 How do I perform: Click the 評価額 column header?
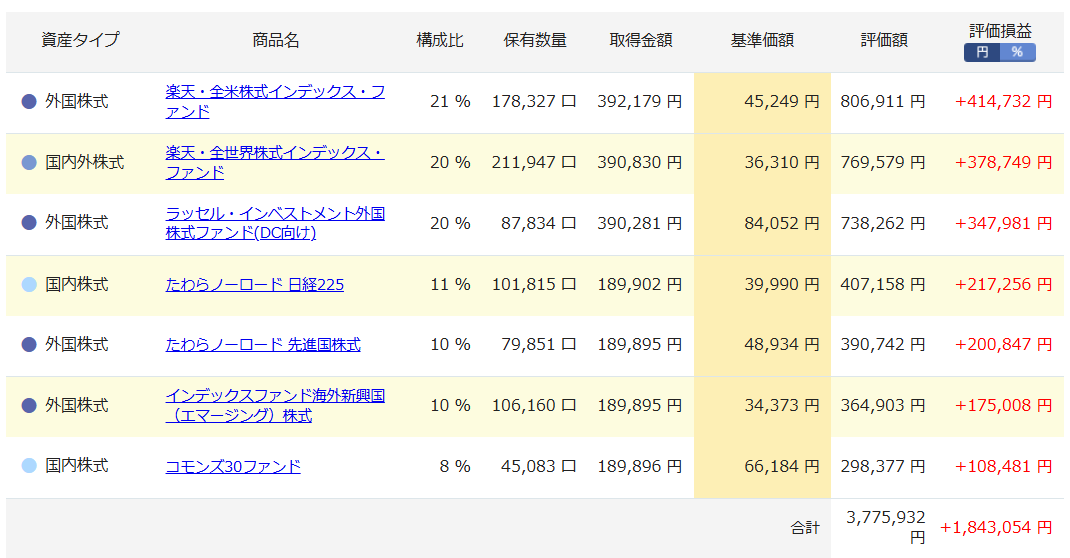click(x=884, y=40)
